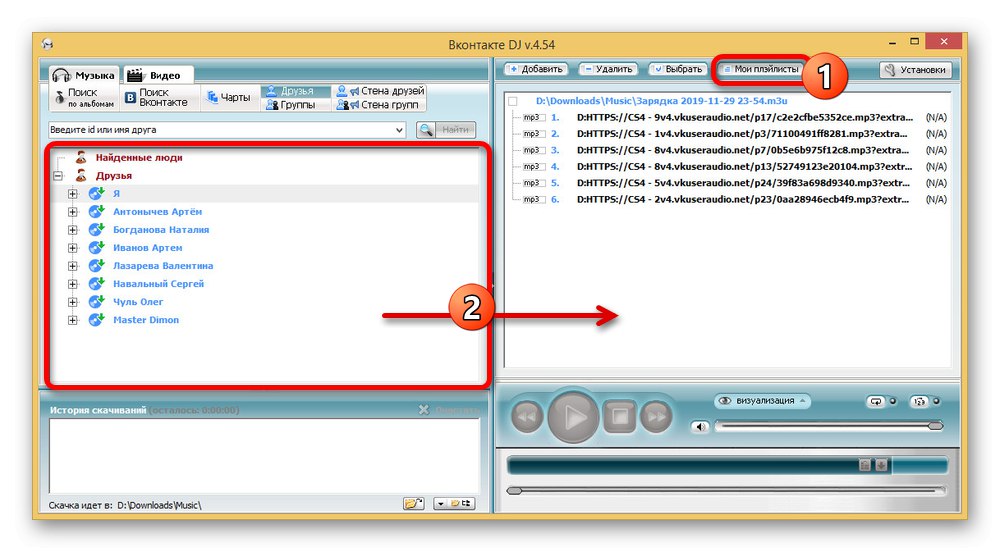Select the Друзья tab
Screen dimensions: 1000x552
(x=297, y=91)
